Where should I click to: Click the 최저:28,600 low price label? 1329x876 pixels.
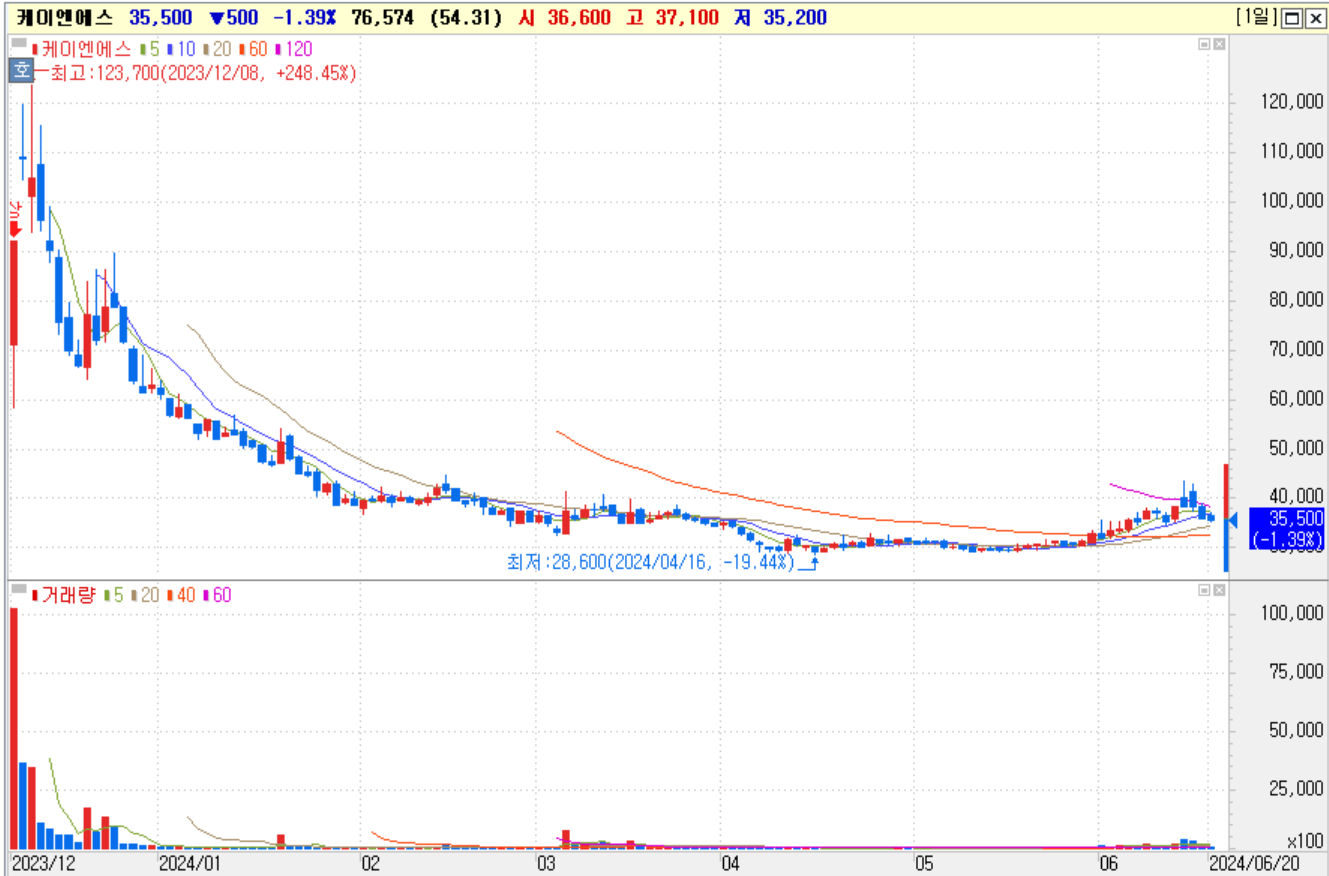[x=651, y=563]
